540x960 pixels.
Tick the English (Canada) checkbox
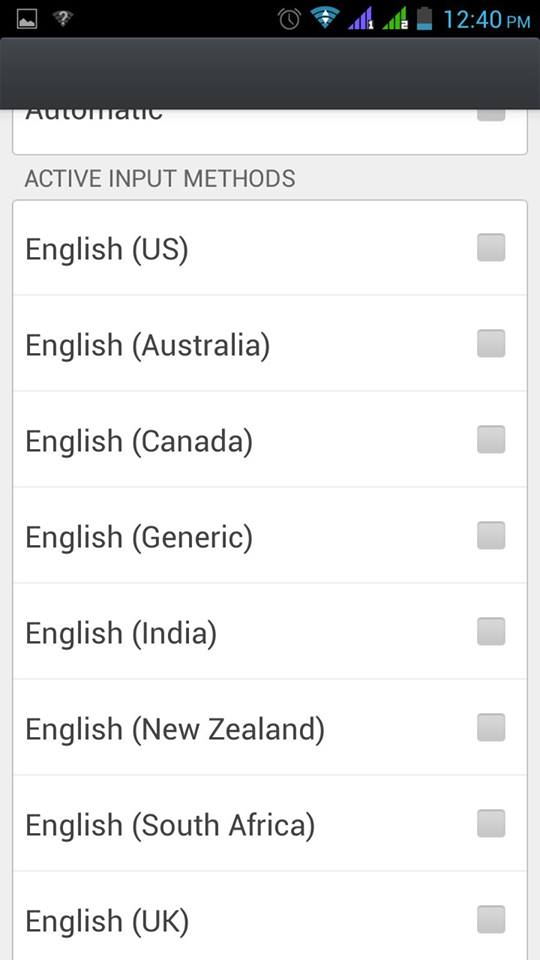[491, 440]
